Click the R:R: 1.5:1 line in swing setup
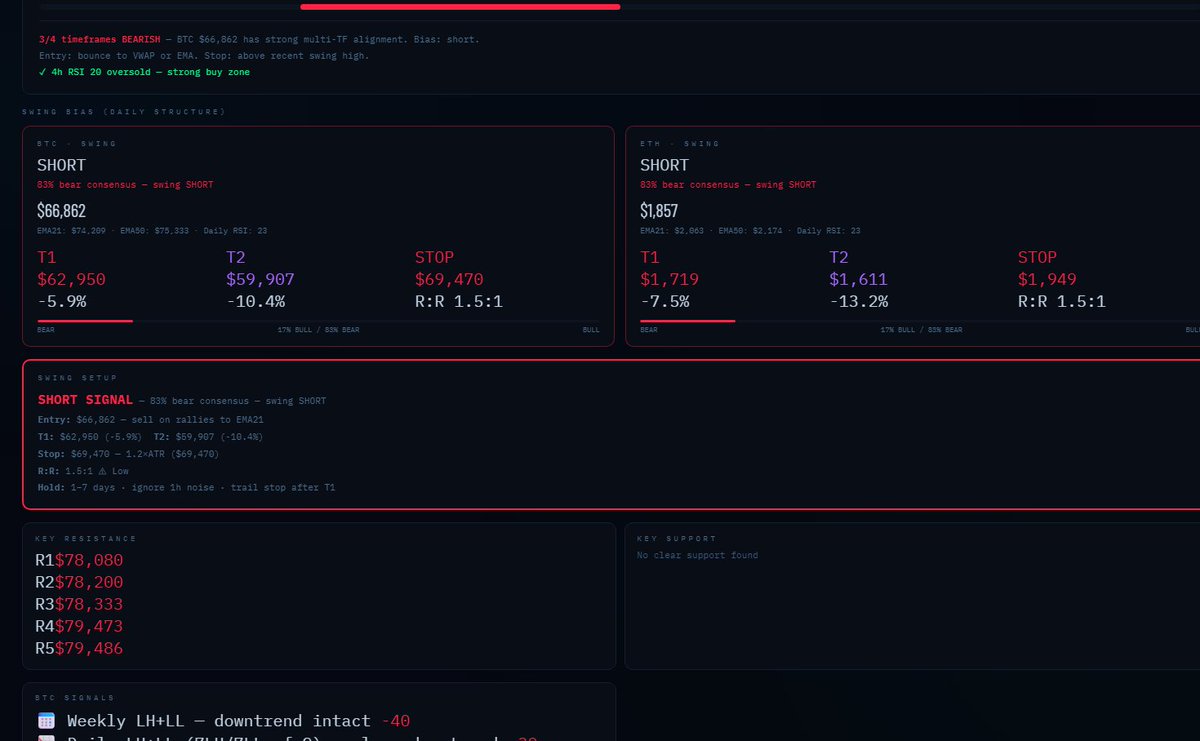The height and width of the screenshot is (741, 1200). (x=83, y=471)
